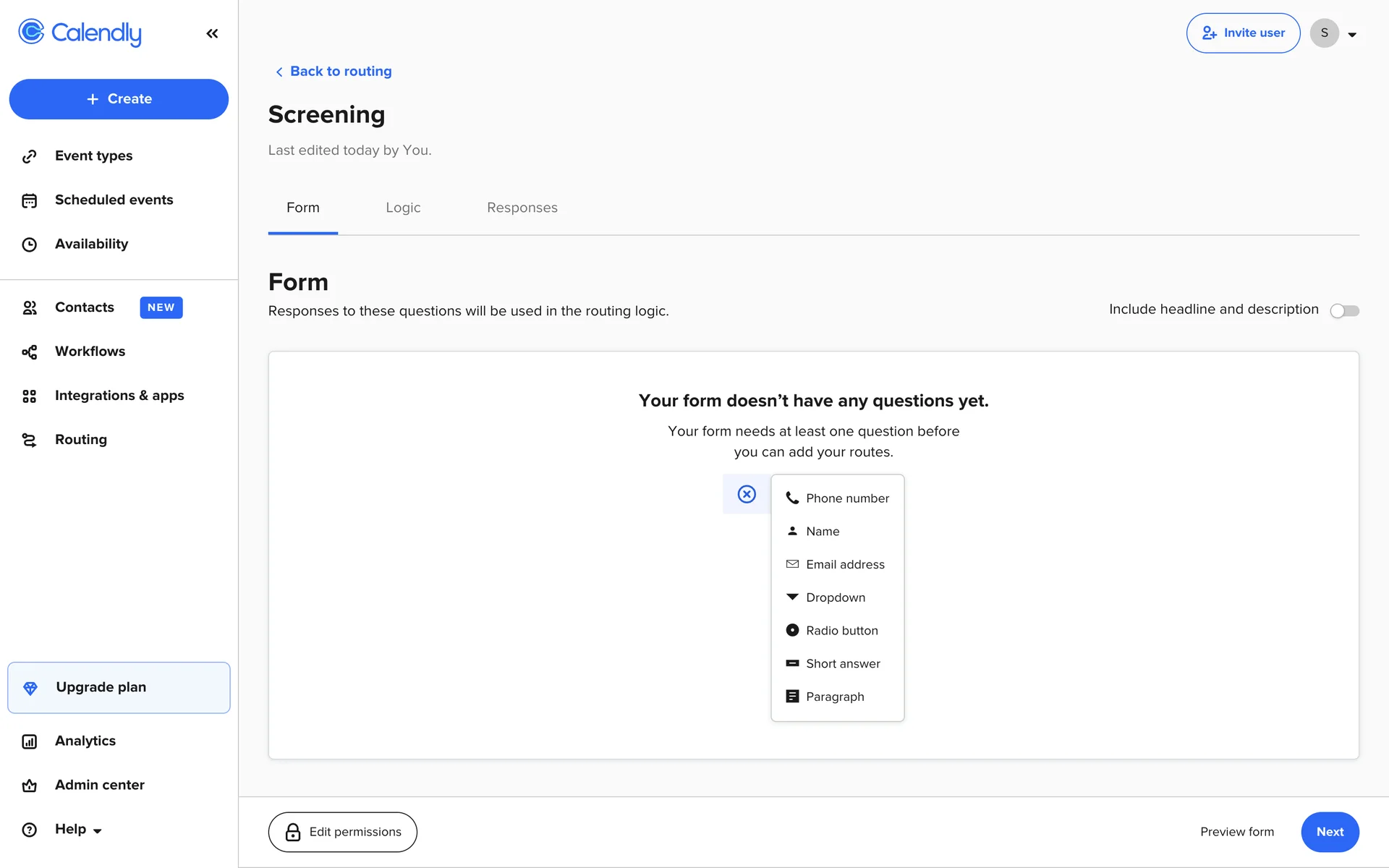Toggle Include headline and description switch
The image size is (1389, 868).
1344,310
